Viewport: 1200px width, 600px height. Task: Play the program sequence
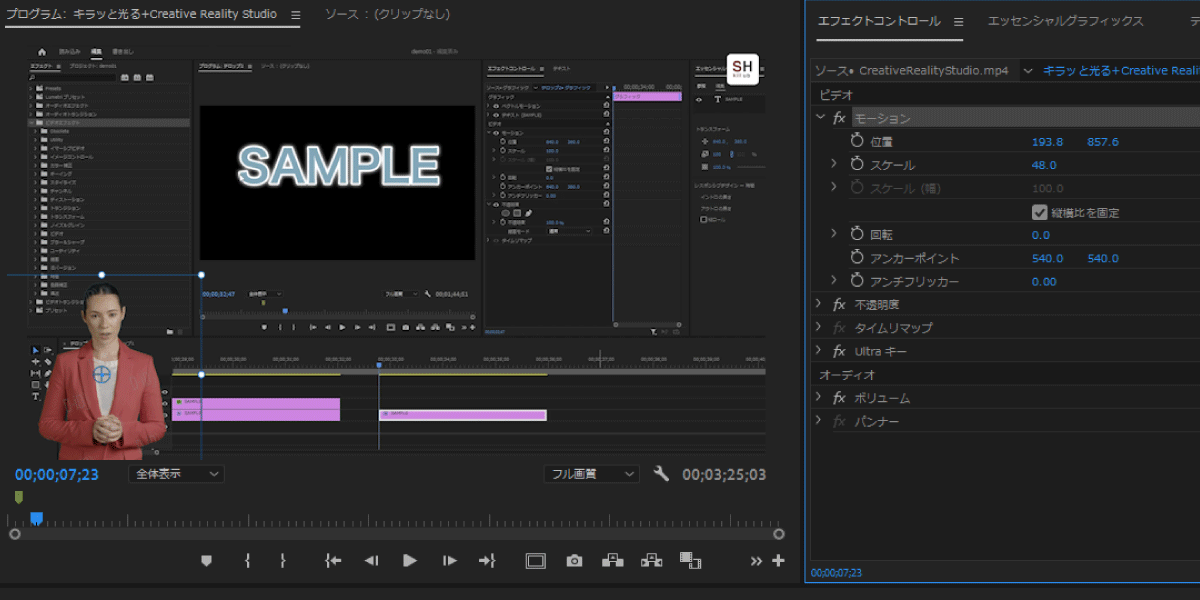coord(410,561)
